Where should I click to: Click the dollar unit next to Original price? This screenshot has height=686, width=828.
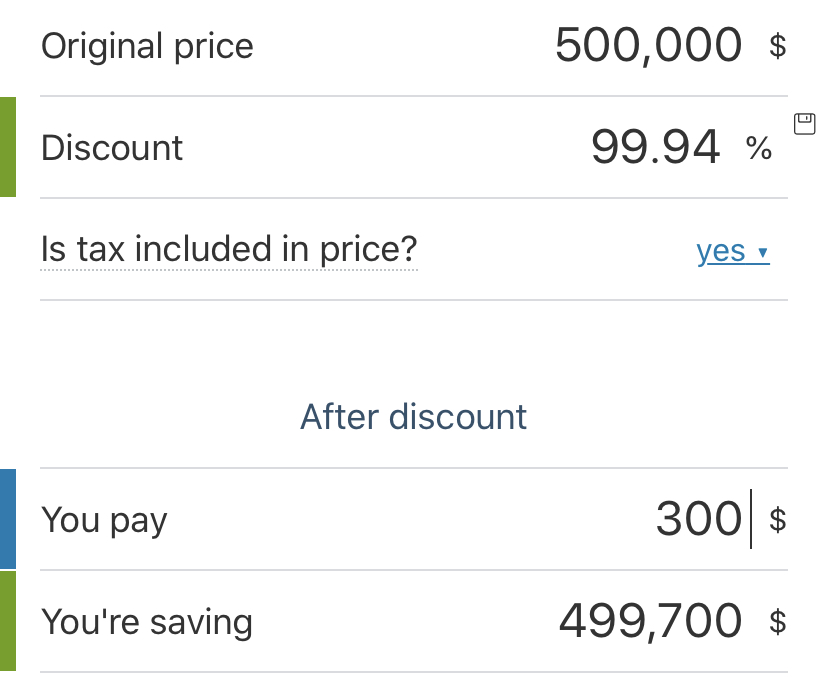click(777, 46)
